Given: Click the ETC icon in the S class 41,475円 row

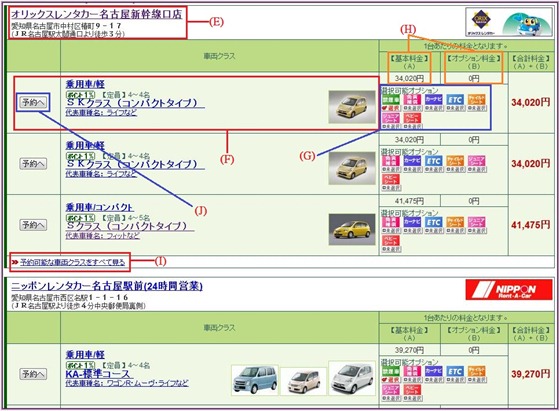Looking at the screenshot, I should (x=434, y=222).
